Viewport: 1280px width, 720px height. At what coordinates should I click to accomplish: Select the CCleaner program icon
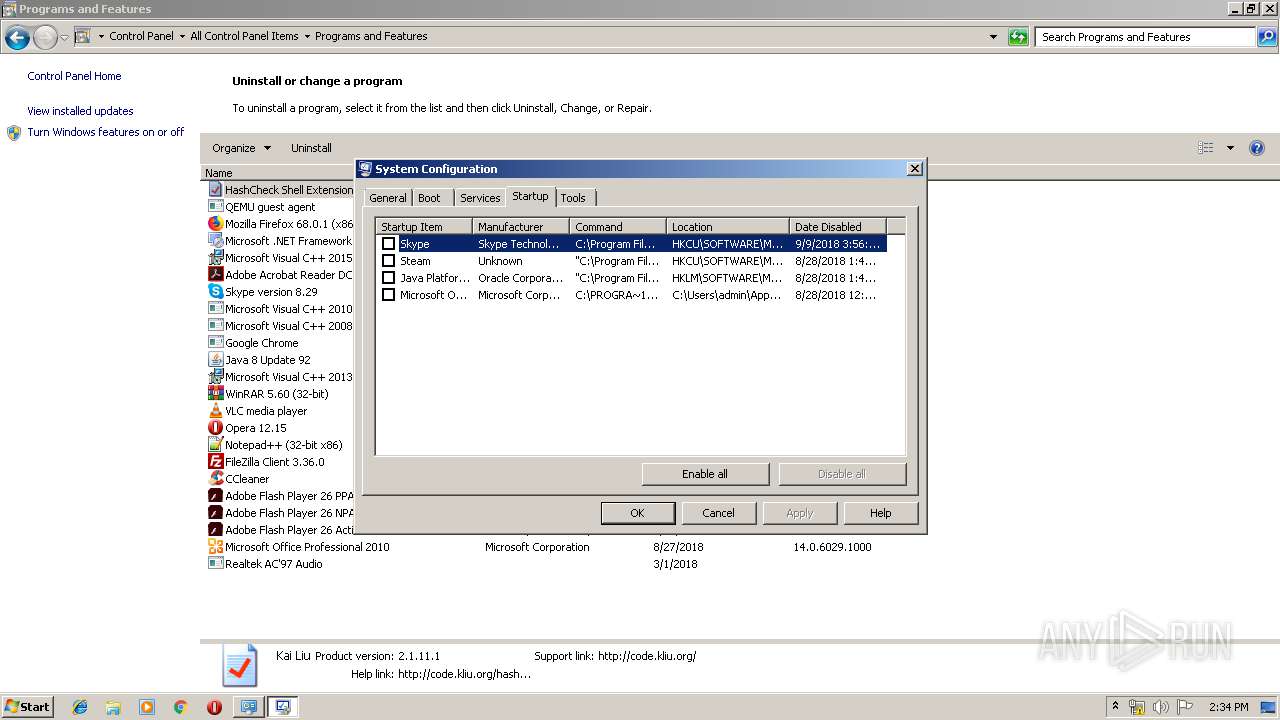click(215, 478)
